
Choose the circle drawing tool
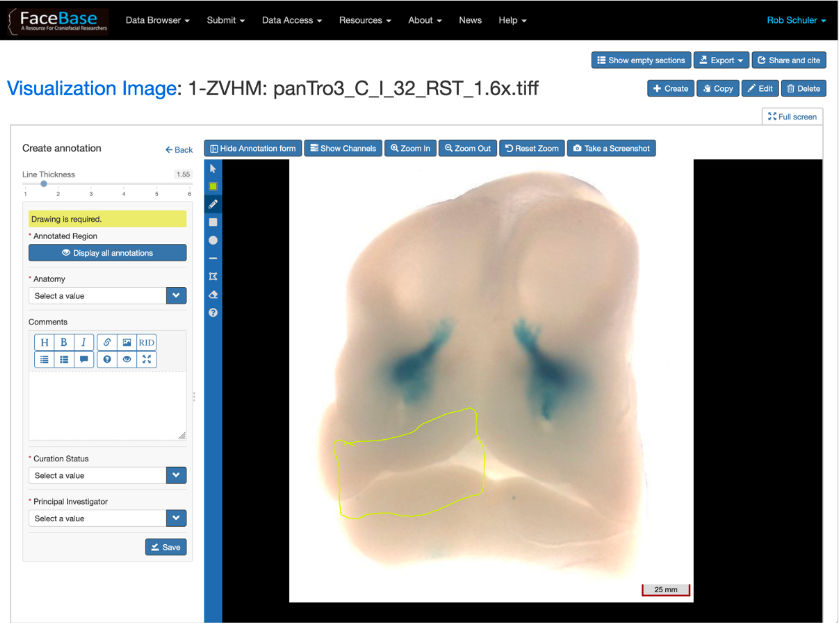[x=213, y=240]
